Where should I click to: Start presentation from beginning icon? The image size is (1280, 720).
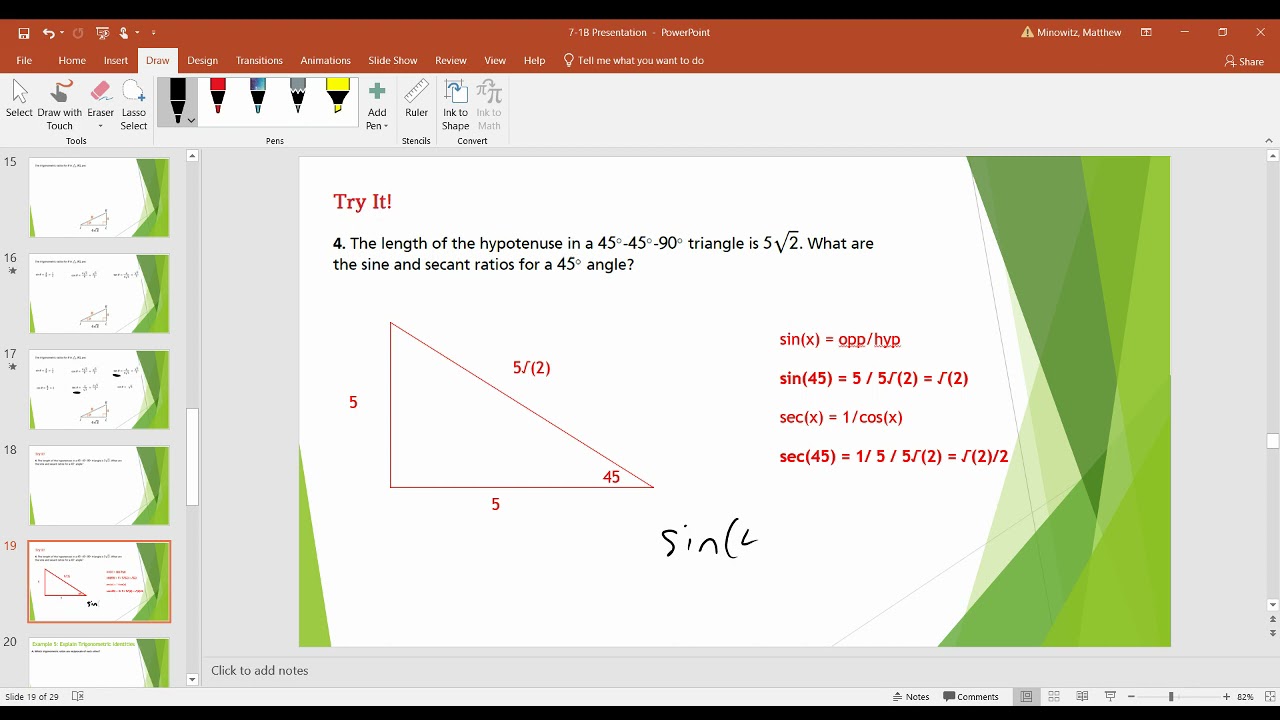coord(101,33)
